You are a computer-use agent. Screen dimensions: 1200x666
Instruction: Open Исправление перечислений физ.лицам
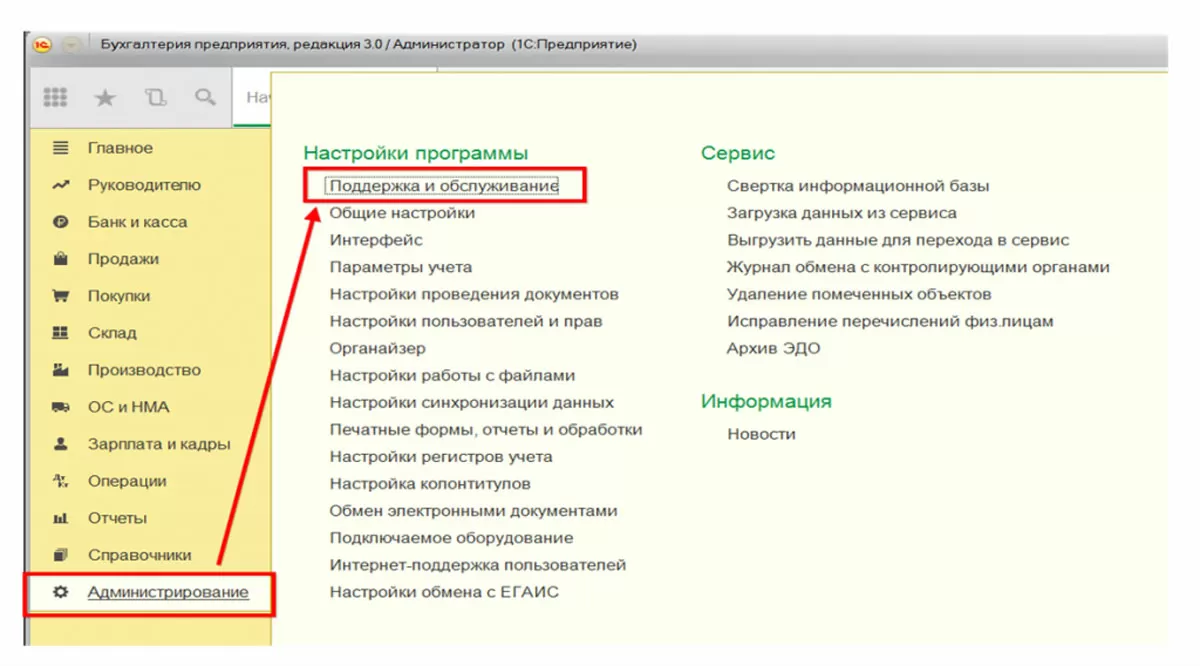click(890, 321)
